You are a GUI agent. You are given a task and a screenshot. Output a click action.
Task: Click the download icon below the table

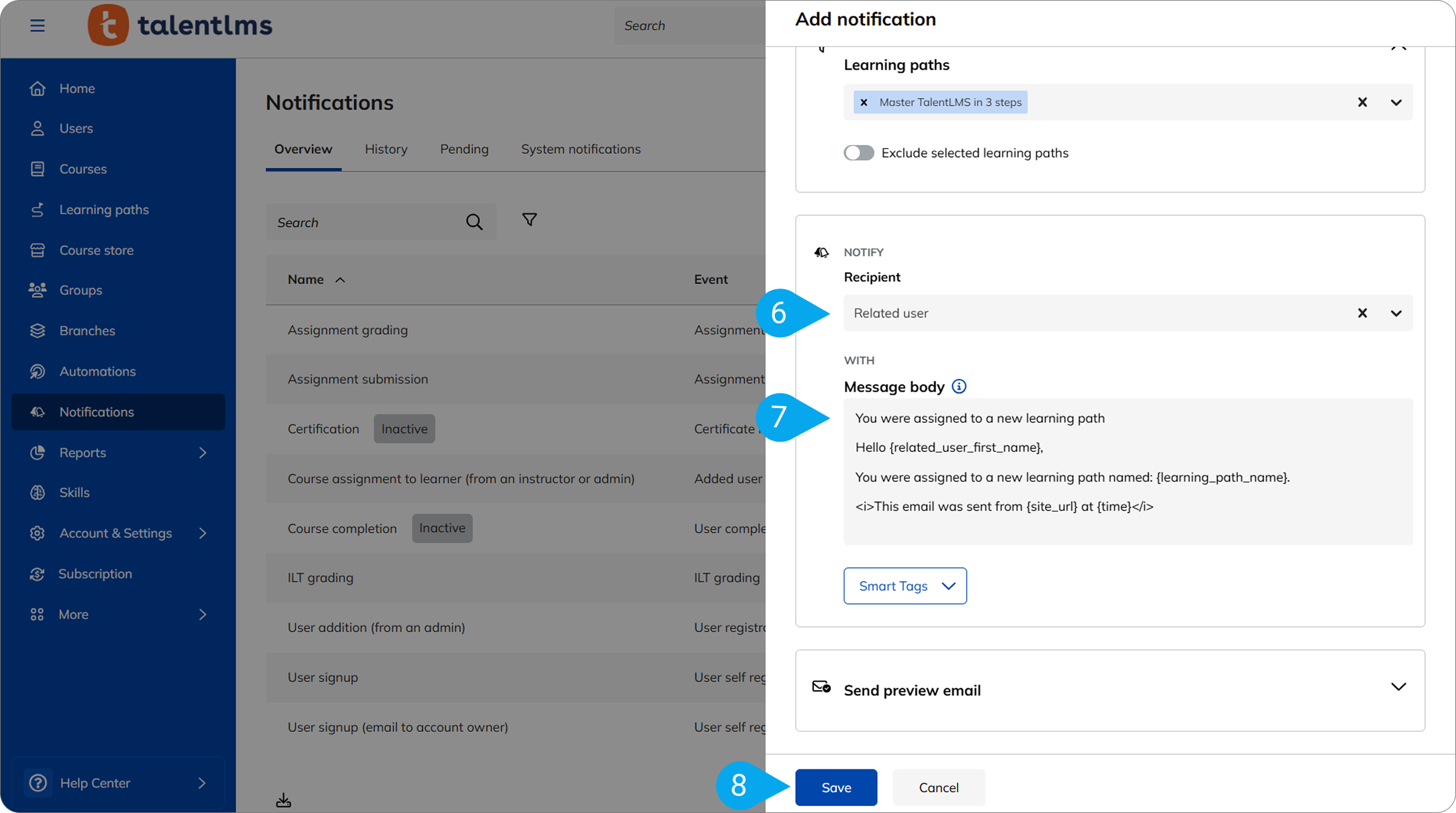[283, 800]
